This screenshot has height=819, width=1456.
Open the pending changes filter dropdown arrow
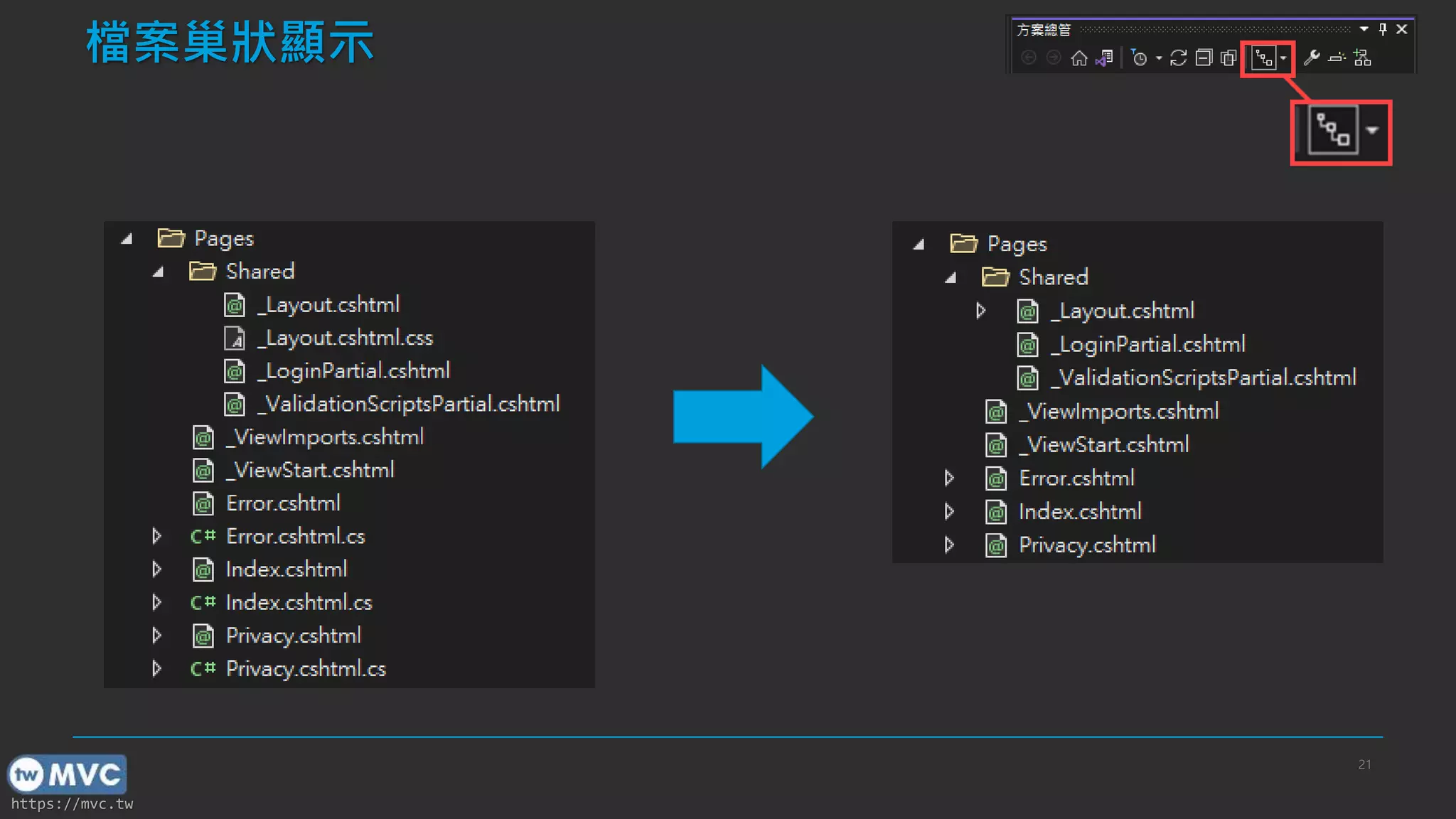click(x=1159, y=58)
